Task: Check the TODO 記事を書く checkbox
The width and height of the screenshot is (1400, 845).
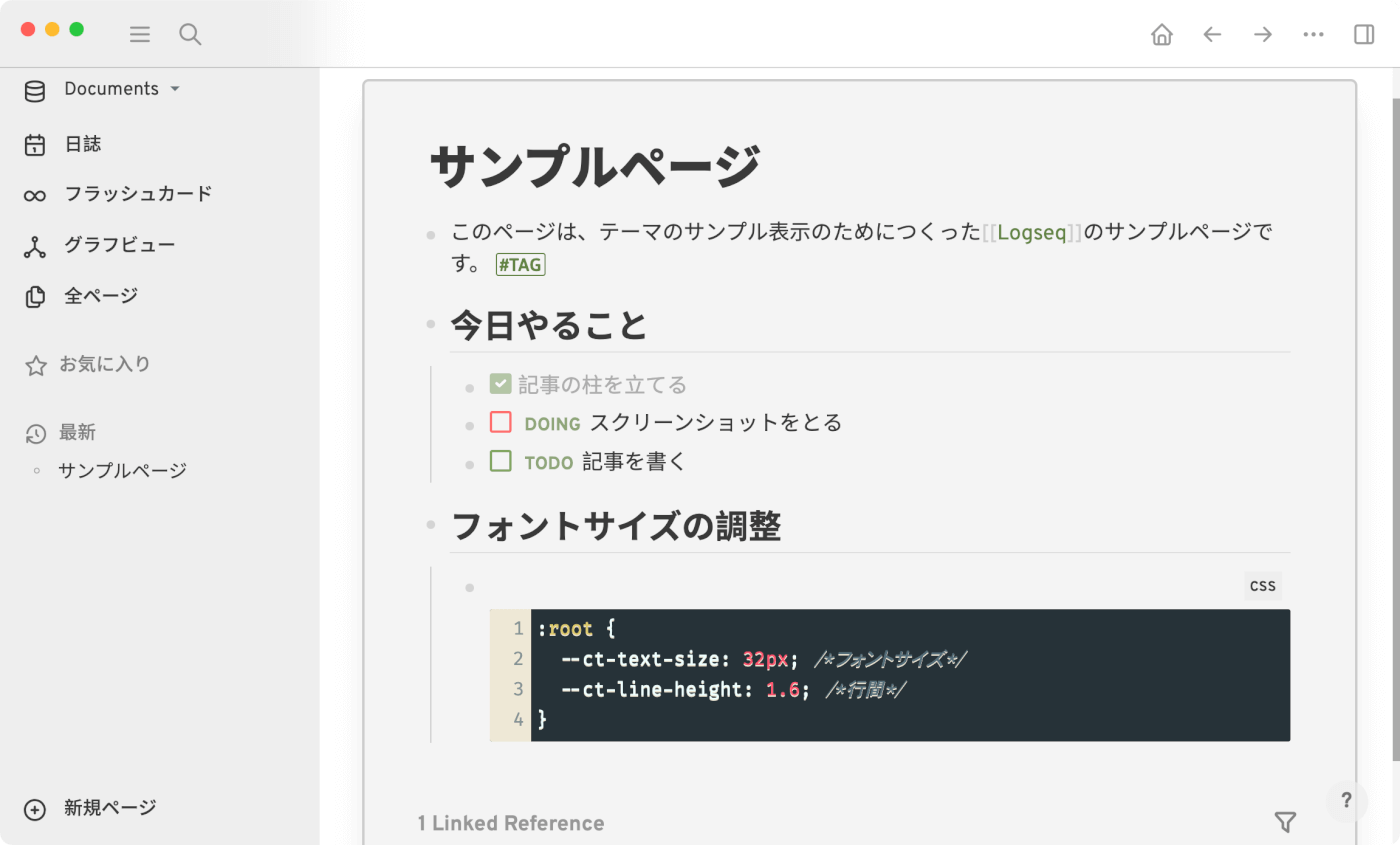Action: click(500, 461)
